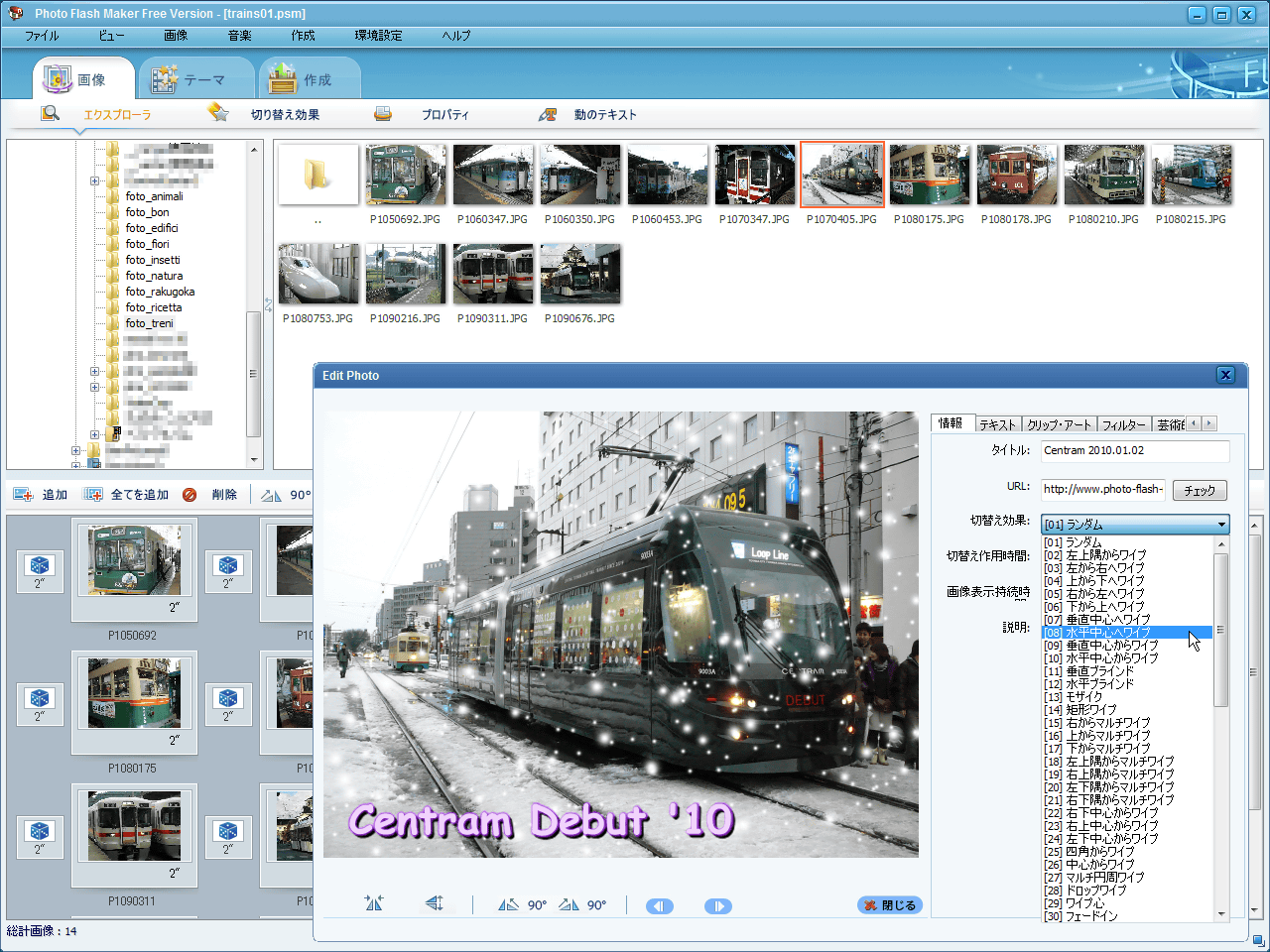Select the foto_natura folder

pos(154,276)
